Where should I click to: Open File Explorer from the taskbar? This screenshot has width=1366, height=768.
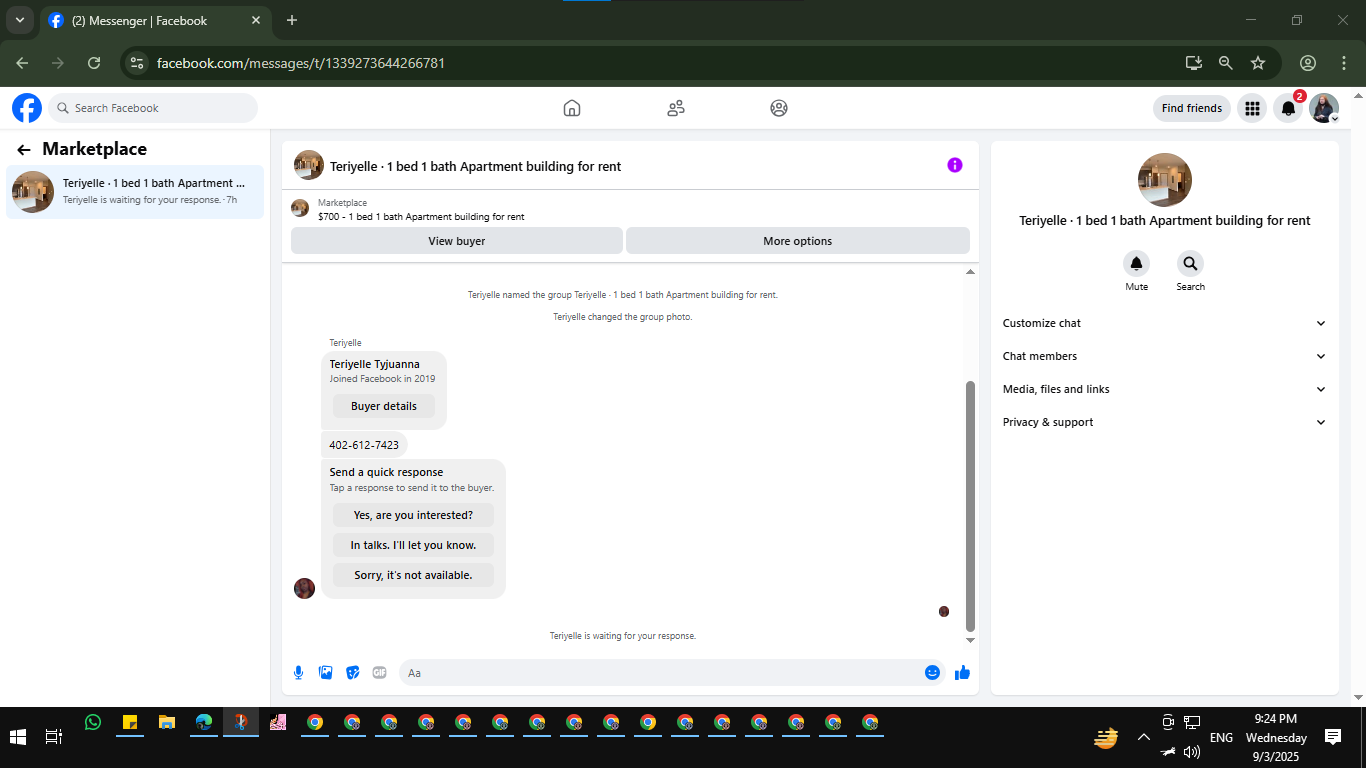[x=167, y=722]
